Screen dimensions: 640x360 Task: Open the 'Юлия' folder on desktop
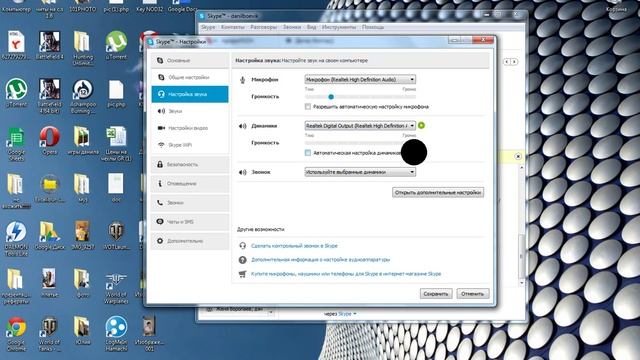coord(83,331)
